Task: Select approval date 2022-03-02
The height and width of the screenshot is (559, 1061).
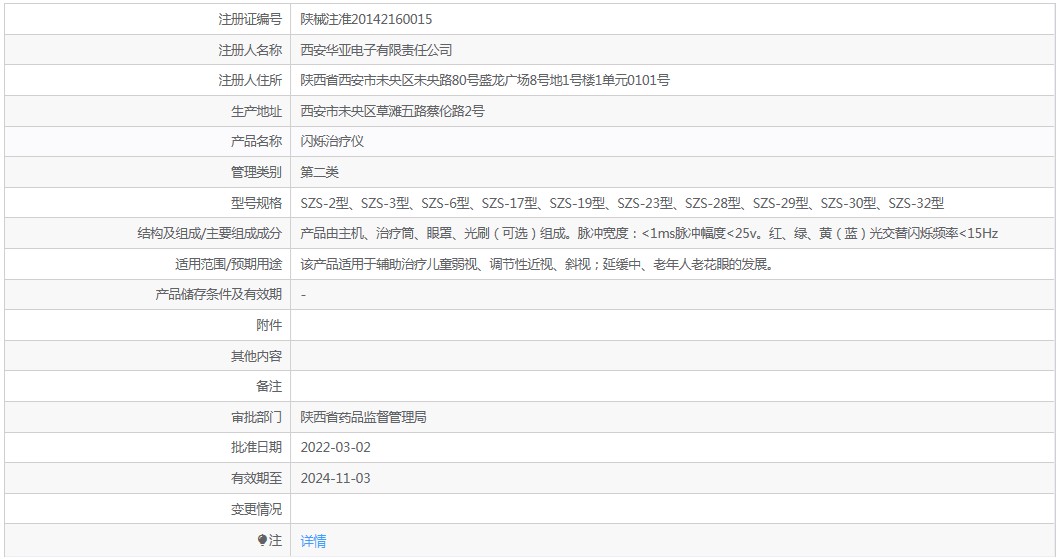Action: [x=336, y=447]
